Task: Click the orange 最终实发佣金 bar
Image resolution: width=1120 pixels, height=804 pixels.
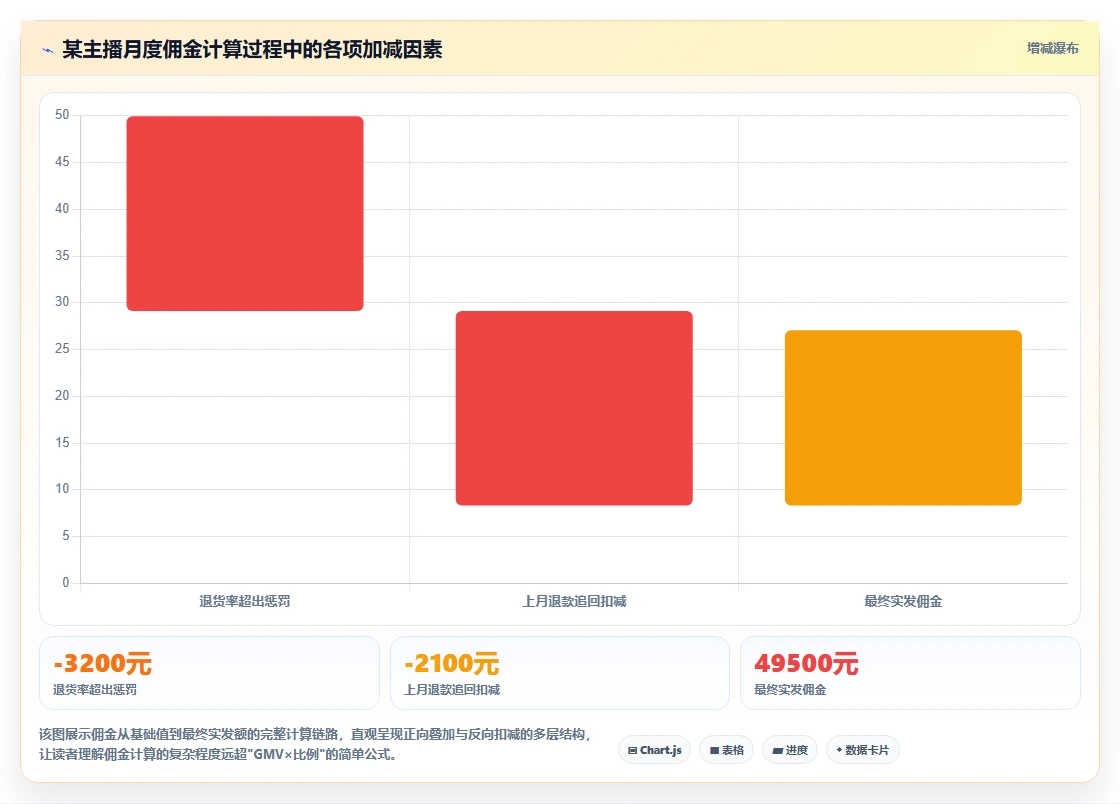Action: (903, 418)
